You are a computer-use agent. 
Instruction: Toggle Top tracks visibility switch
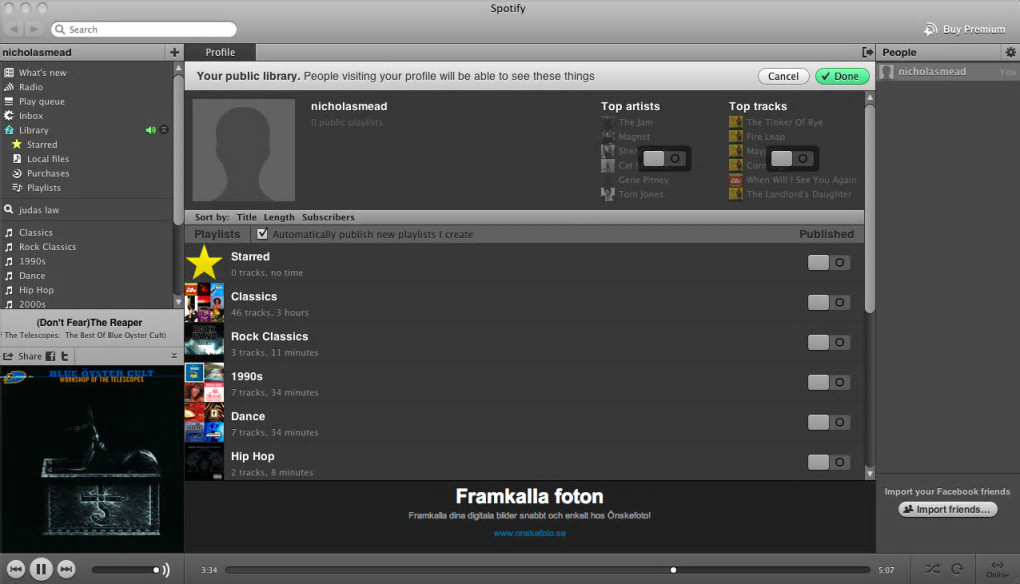pos(792,158)
